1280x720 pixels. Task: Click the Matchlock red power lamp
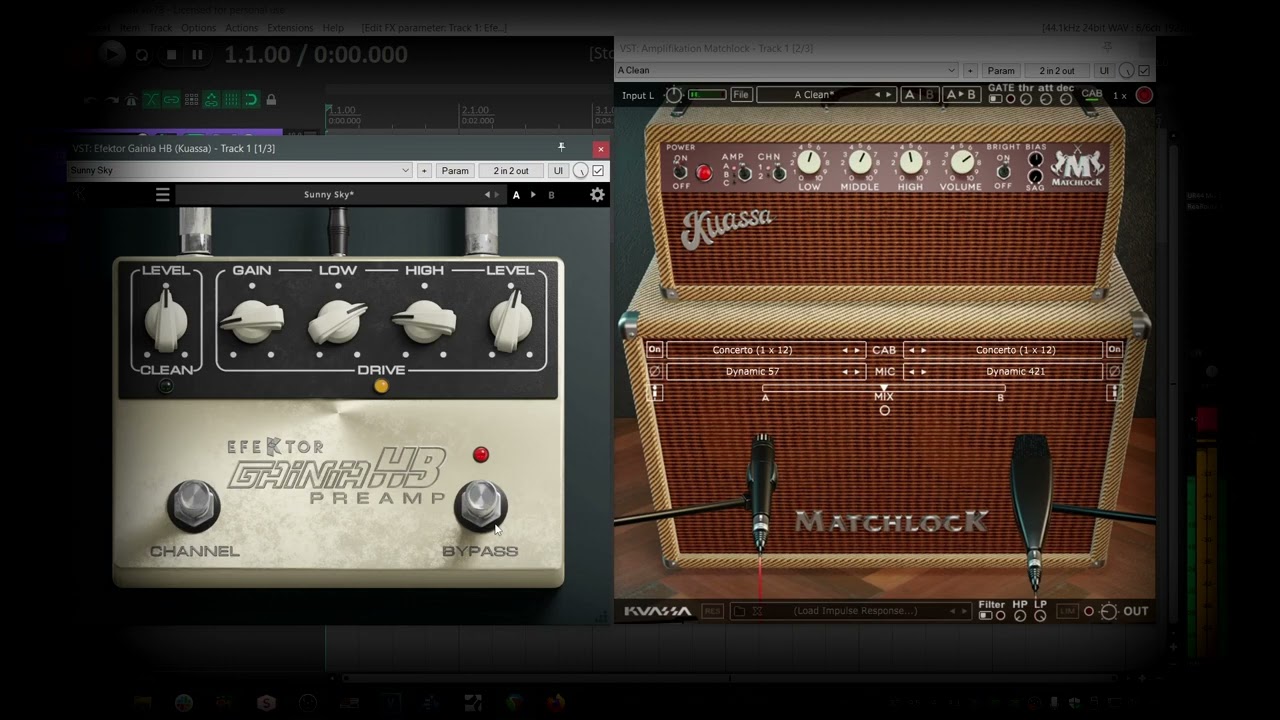tap(704, 173)
